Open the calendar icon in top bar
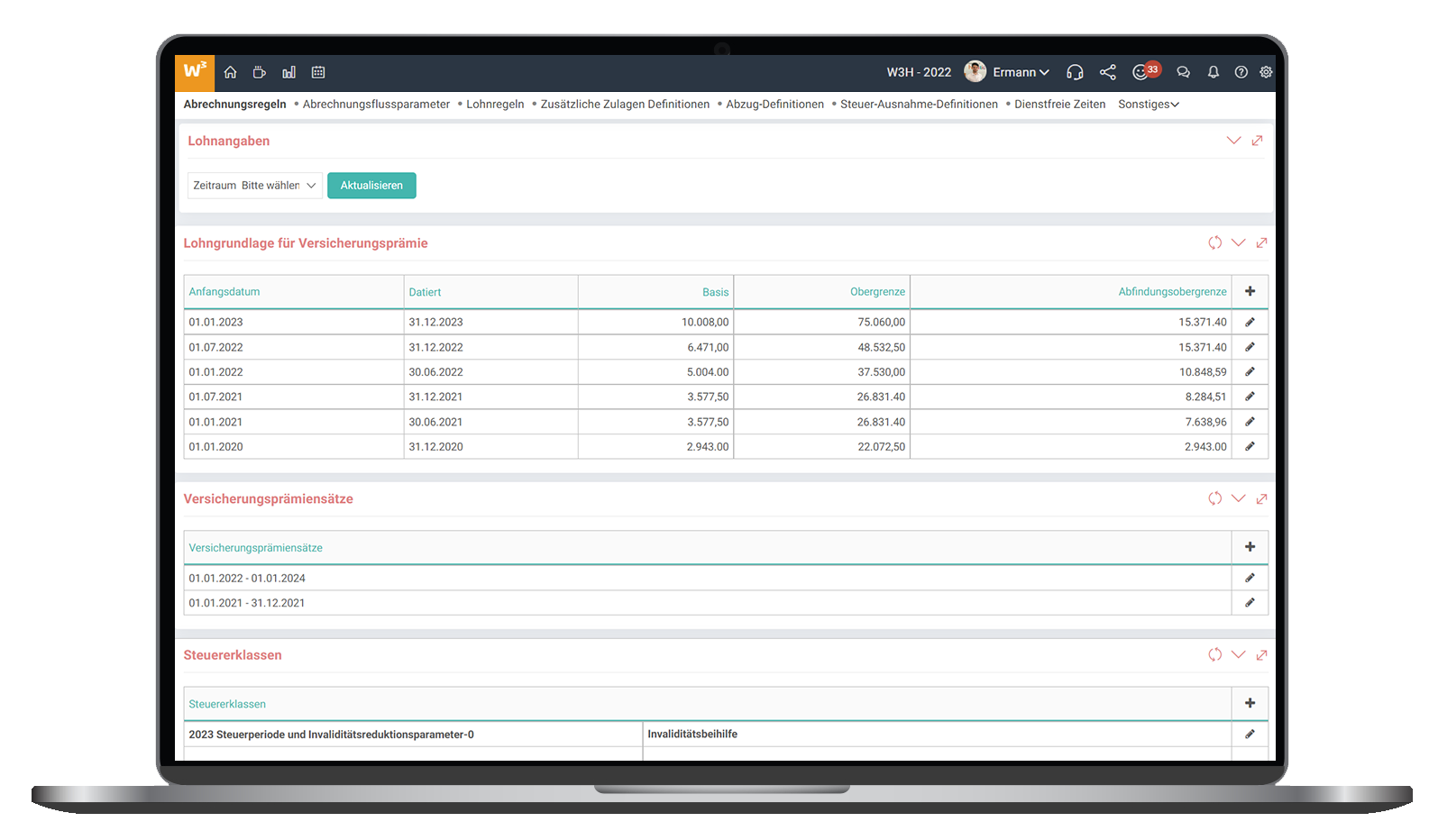Image resolution: width=1438 pixels, height=840 pixels. click(x=318, y=72)
